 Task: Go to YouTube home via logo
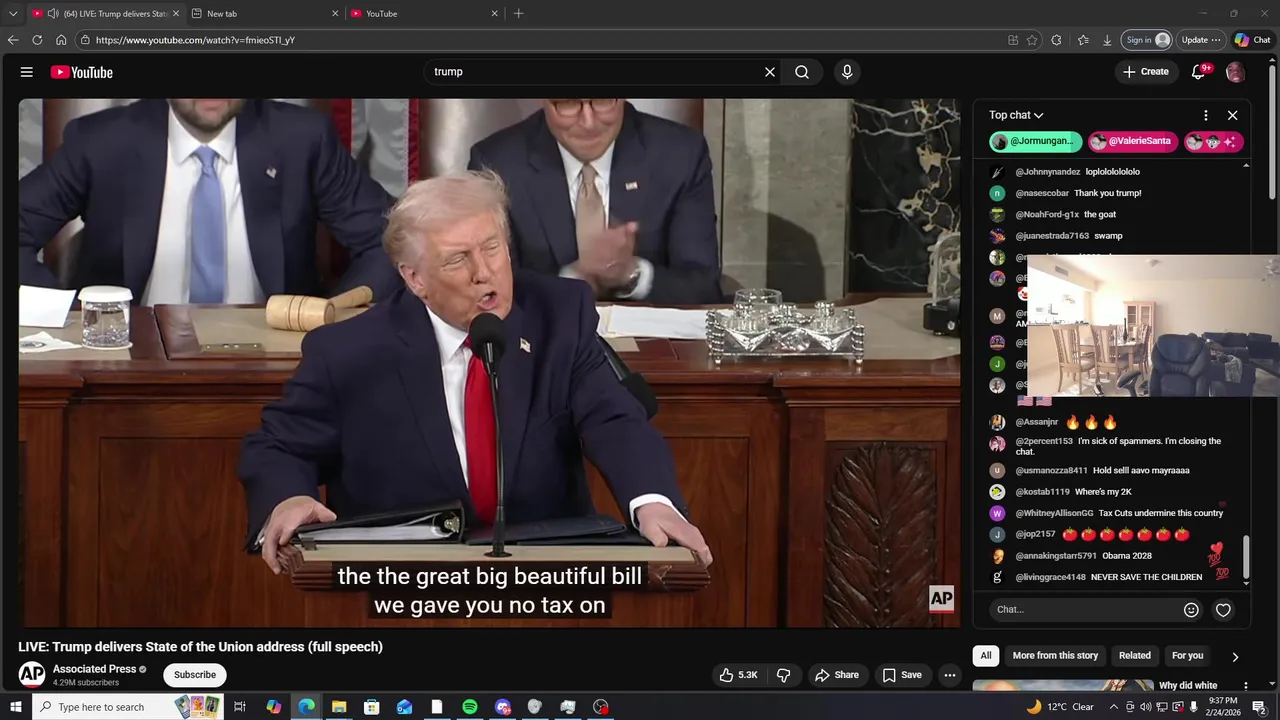[x=82, y=72]
